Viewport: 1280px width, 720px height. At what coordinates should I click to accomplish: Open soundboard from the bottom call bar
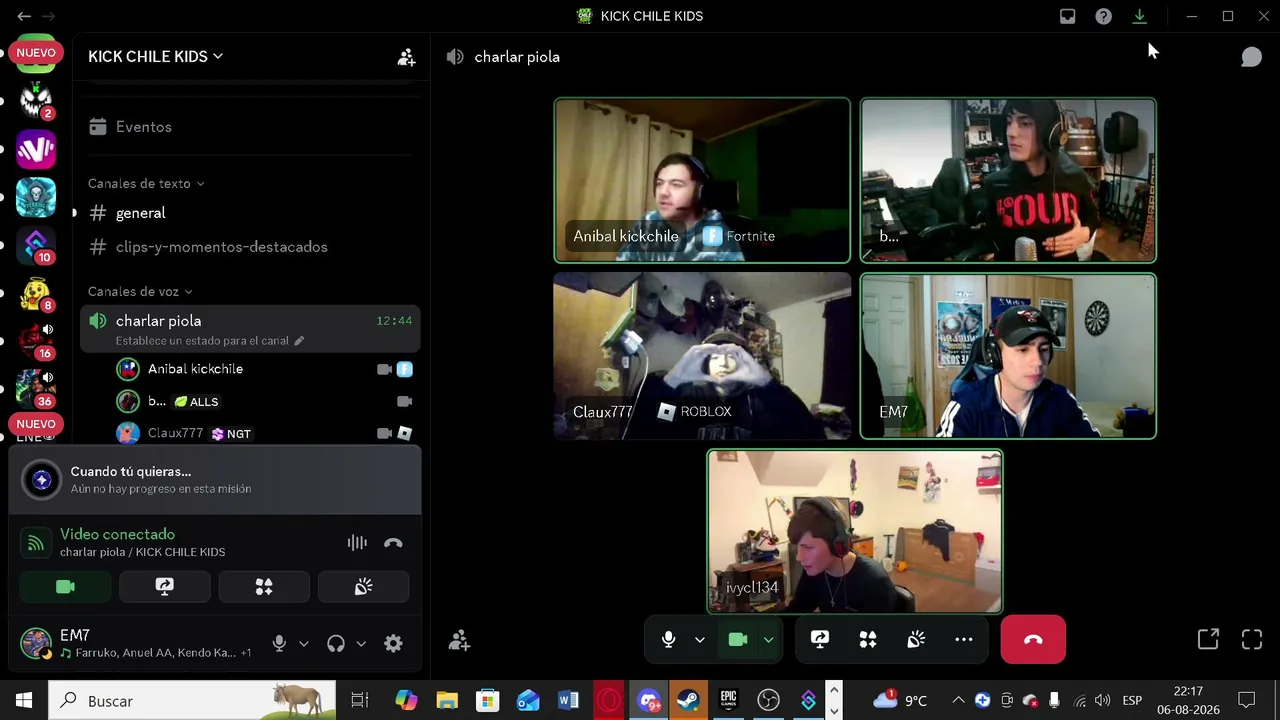click(916, 640)
